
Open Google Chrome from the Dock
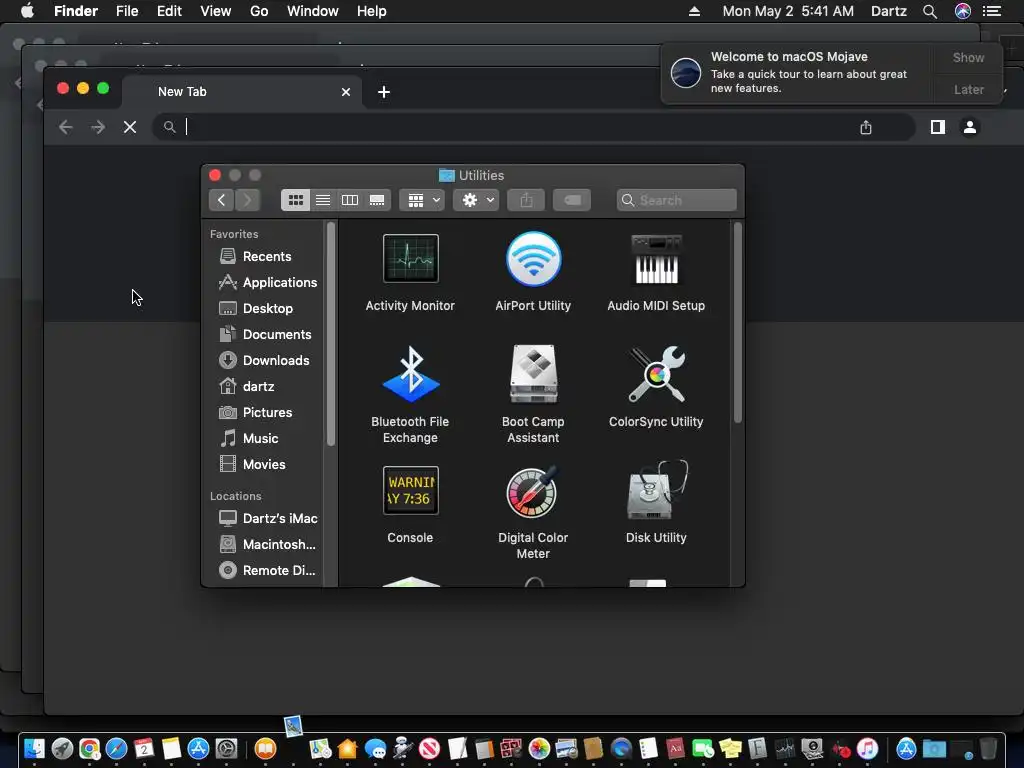tap(89, 748)
